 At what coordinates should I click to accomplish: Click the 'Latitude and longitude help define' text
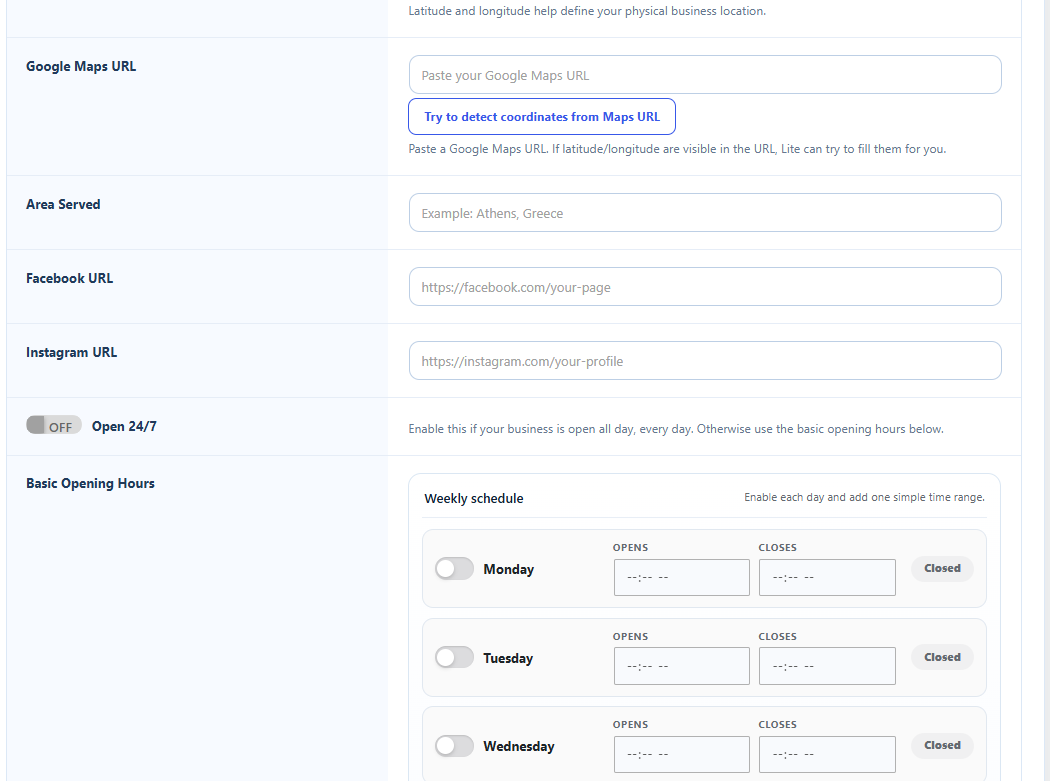pos(587,11)
